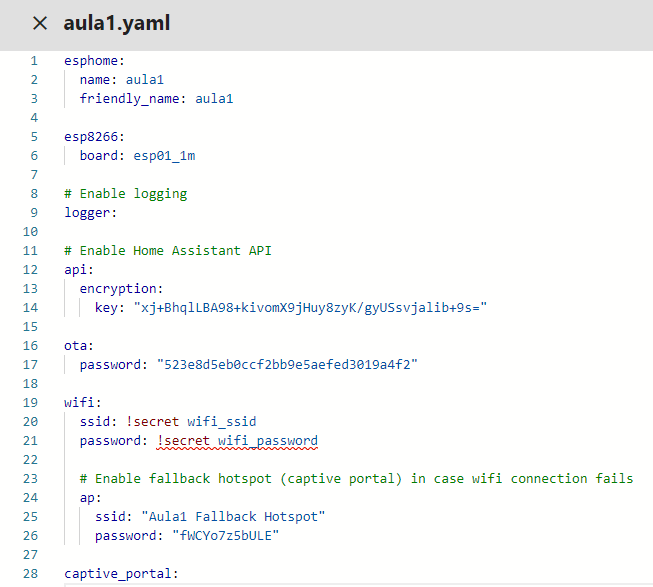Viewport: 653px width, 587px height.
Task: Click the friendly_name value aula1
Action: [214, 99]
